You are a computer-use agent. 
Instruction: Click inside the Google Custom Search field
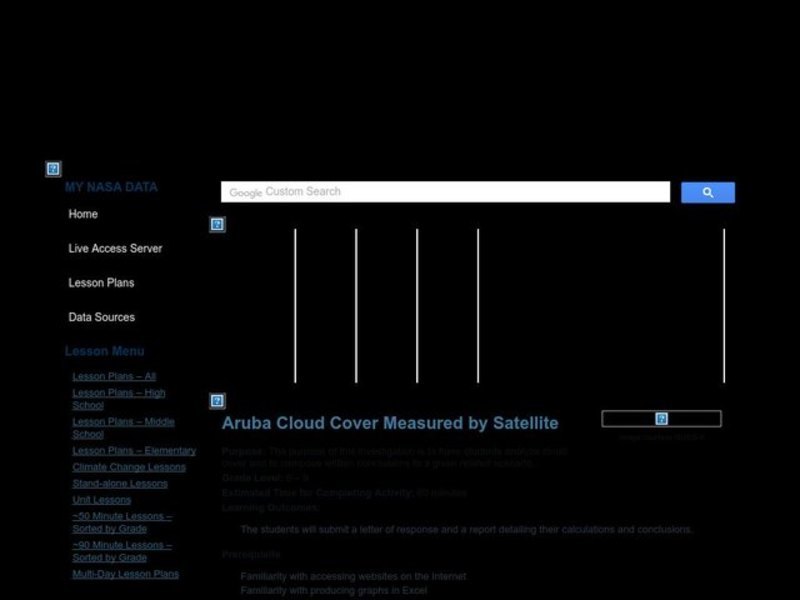444,191
